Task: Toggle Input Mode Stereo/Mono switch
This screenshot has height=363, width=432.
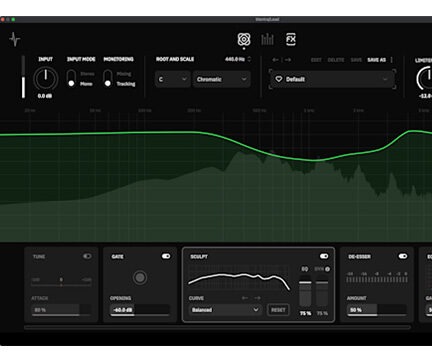Action: [x=71, y=79]
